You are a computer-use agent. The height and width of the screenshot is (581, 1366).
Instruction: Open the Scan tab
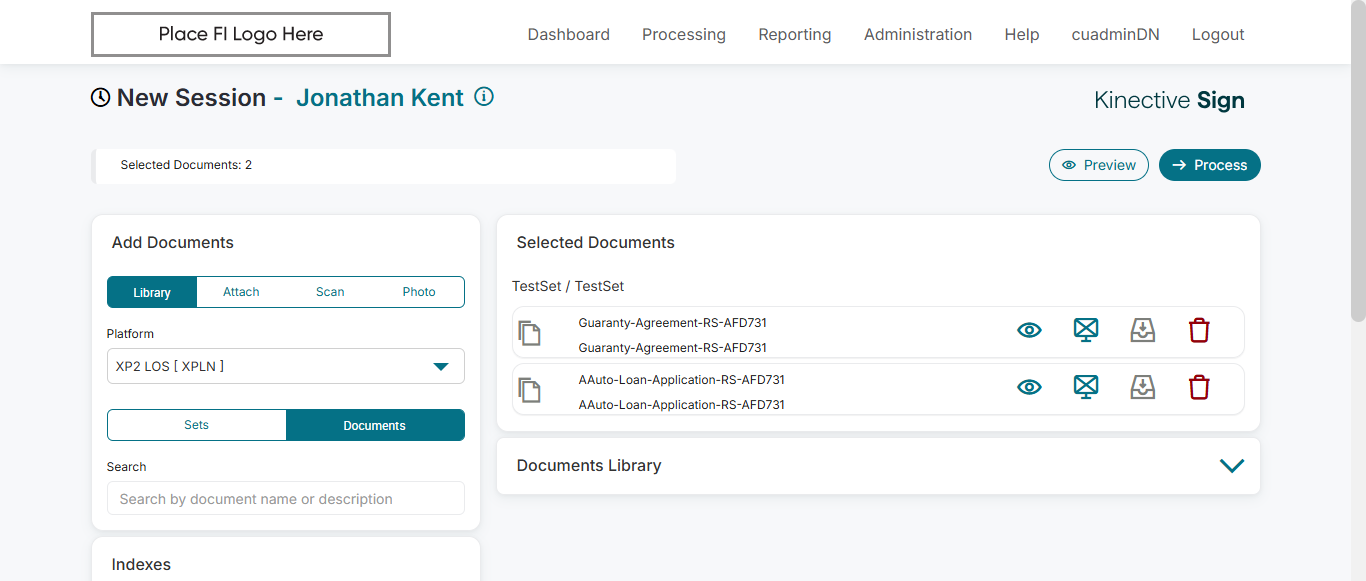click(330, 292)
